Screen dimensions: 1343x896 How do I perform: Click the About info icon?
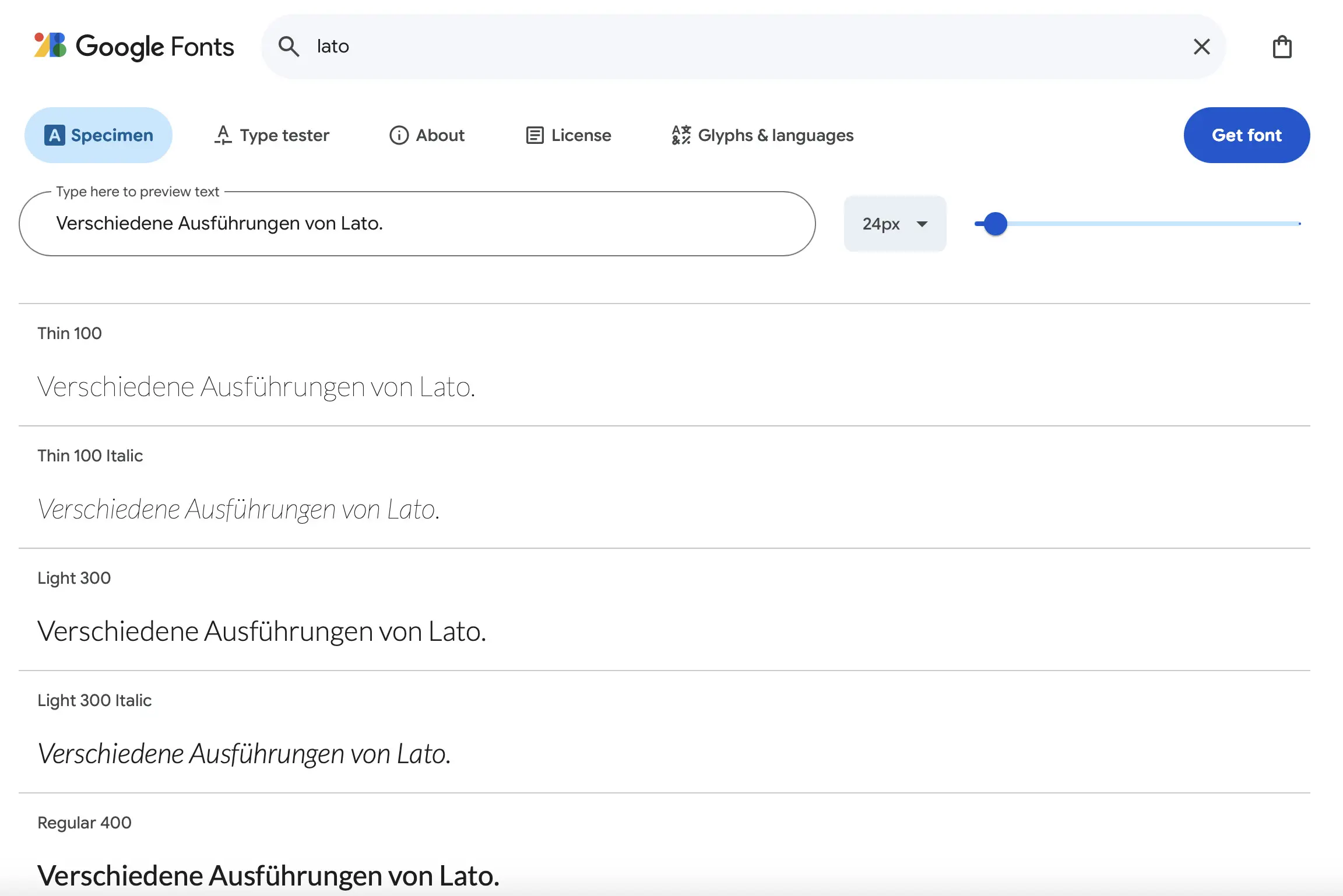(398, 135)
